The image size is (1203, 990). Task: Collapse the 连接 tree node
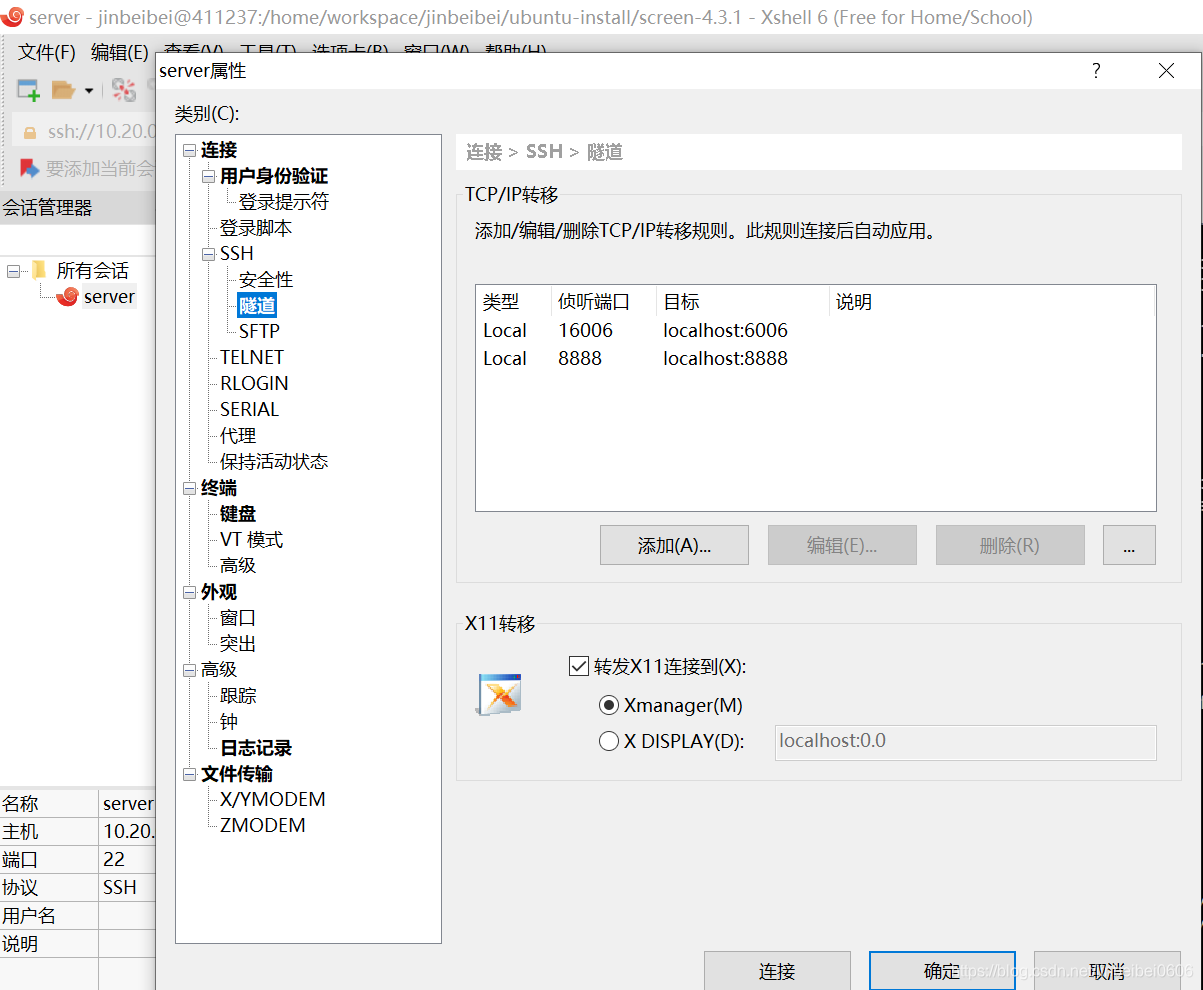coord(190,151)
